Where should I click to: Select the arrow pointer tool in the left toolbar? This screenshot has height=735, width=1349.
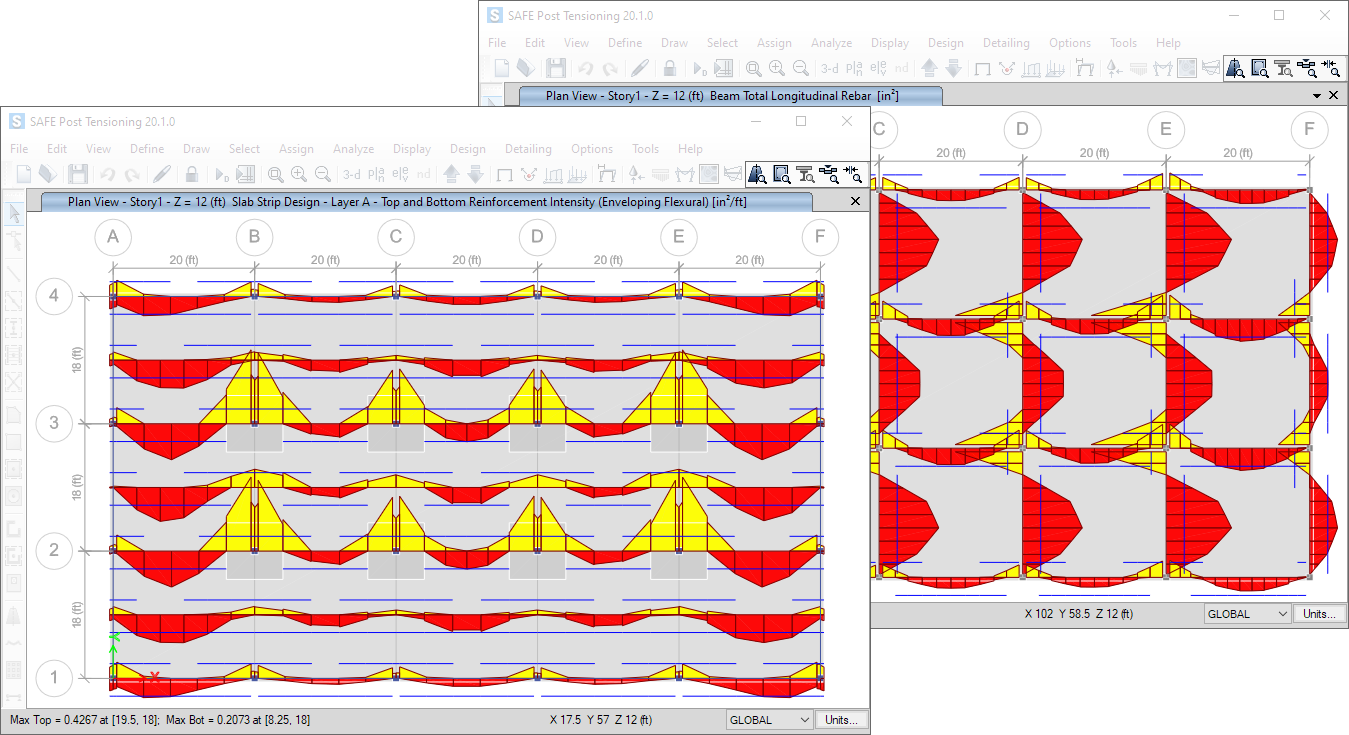coord(13,213)
